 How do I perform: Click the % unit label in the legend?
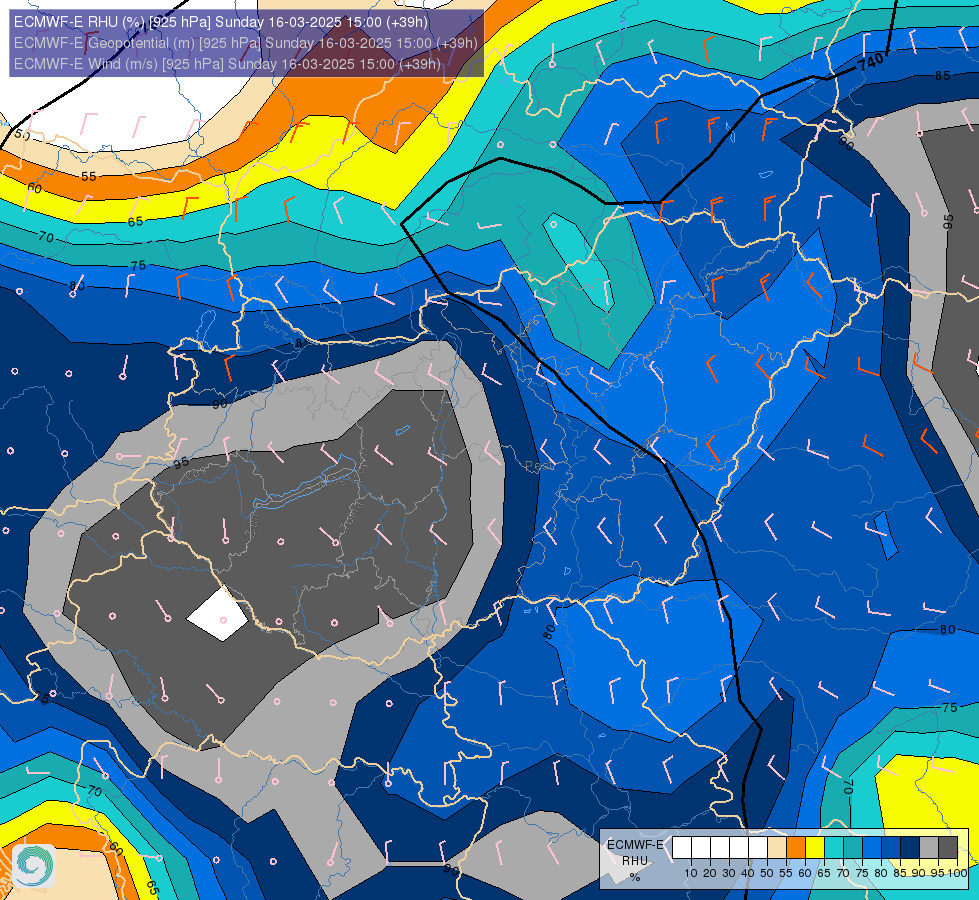point(635,877)
